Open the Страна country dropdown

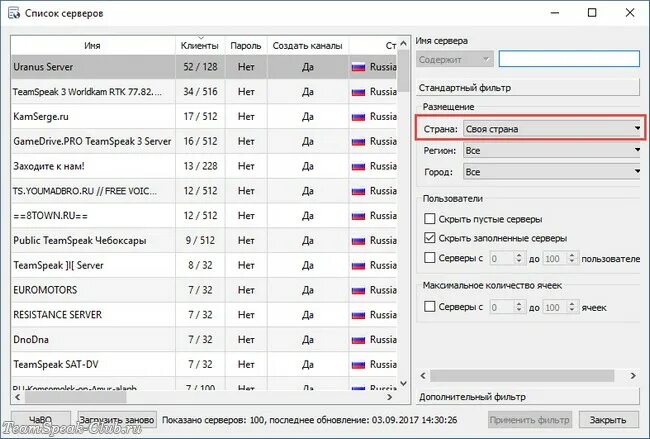click(552, 129)
